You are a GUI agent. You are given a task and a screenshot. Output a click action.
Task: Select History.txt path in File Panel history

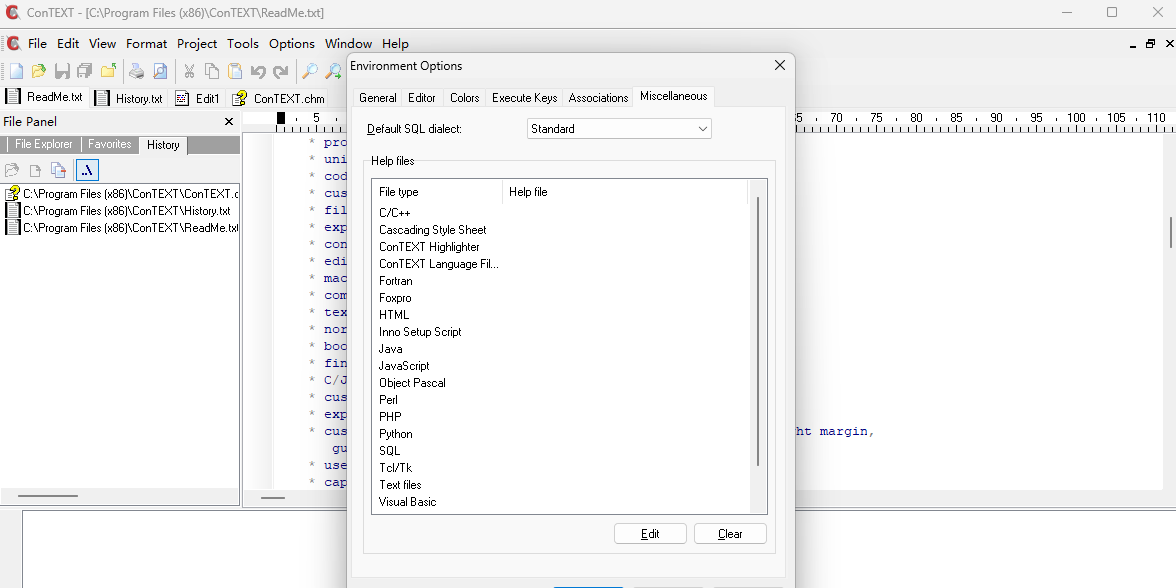120,211
